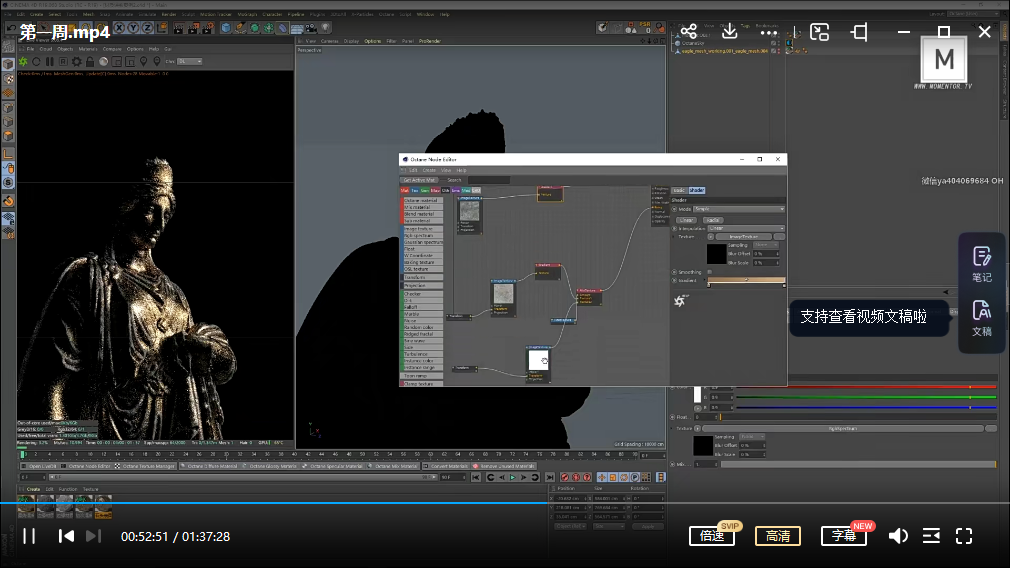Jump to timeline start
1010x568 pixels.
pyautogui.click(x=476, y=477)
